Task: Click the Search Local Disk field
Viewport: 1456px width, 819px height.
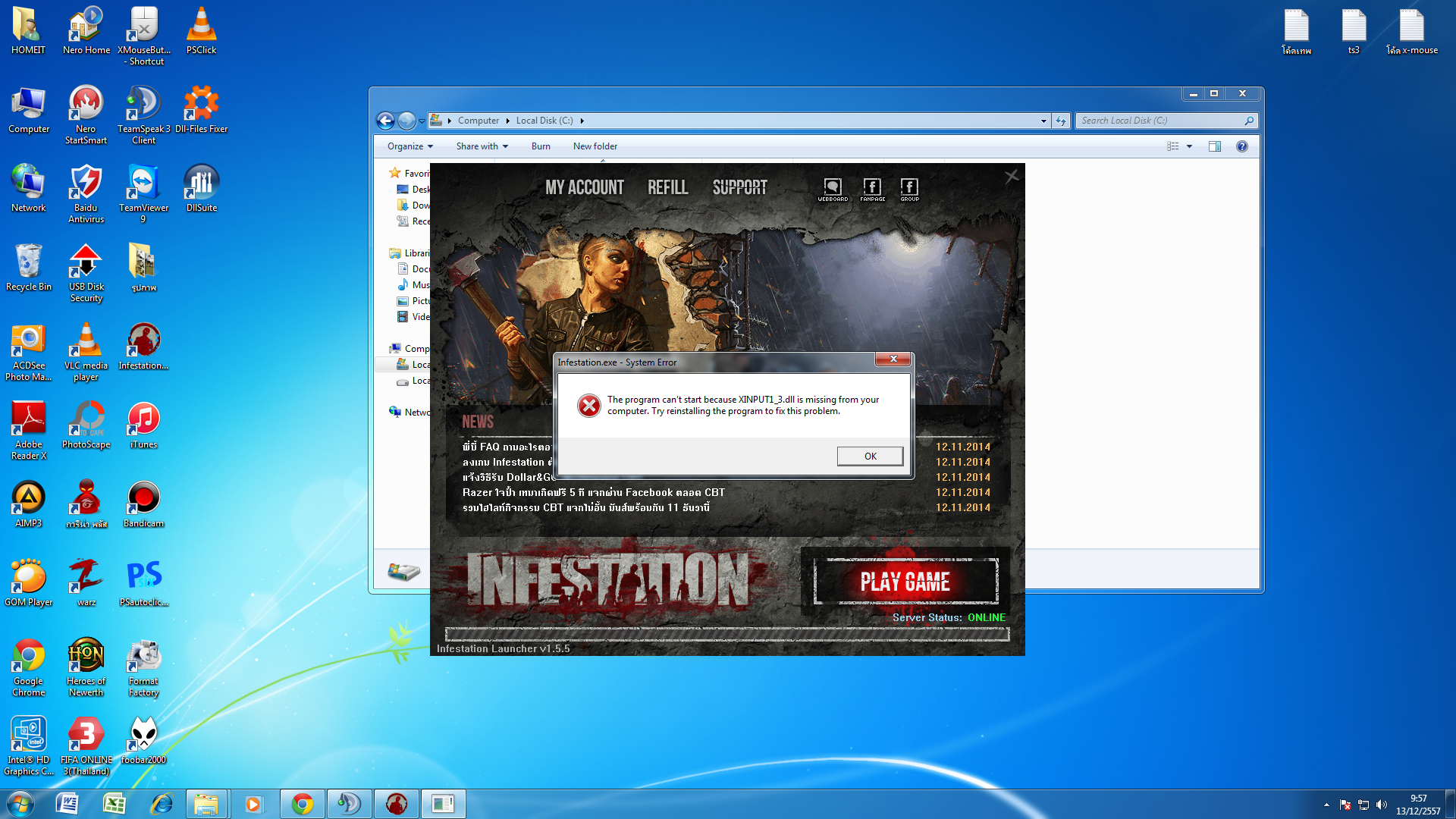Action: coord(1160,121)
